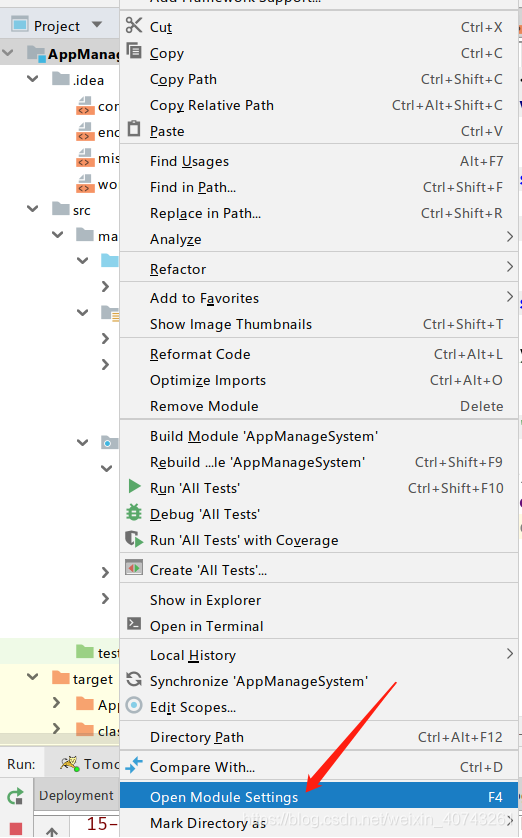This screenshot has width=522, height=838.
Task: Click the up arrow icon in Run panel
Action: pos(52,832)
